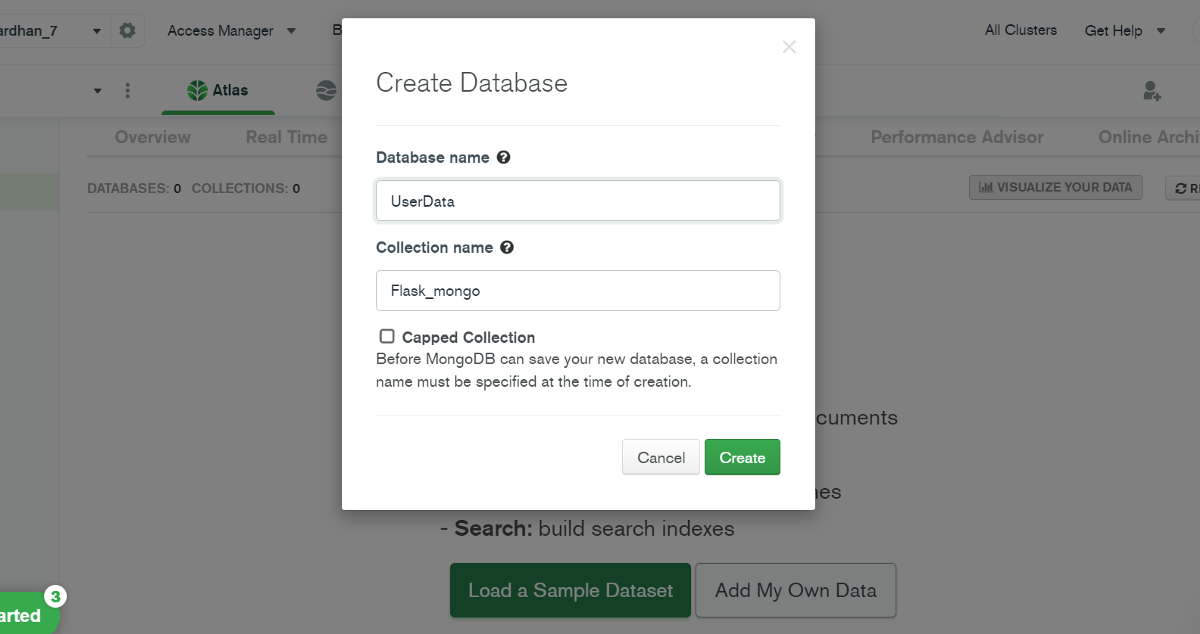
Task: Click the Create button
Action: pyautogui.click(x=742, y=457)
